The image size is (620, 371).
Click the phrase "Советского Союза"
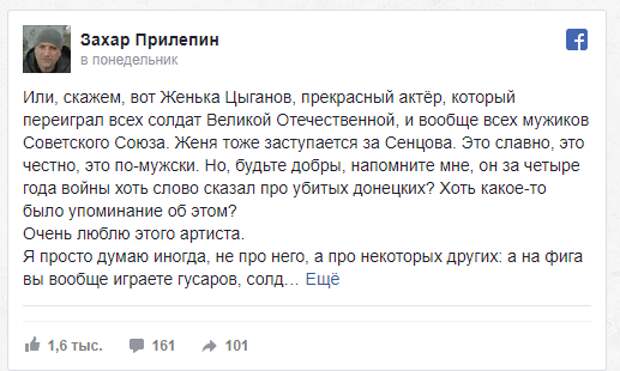point(96,143)
